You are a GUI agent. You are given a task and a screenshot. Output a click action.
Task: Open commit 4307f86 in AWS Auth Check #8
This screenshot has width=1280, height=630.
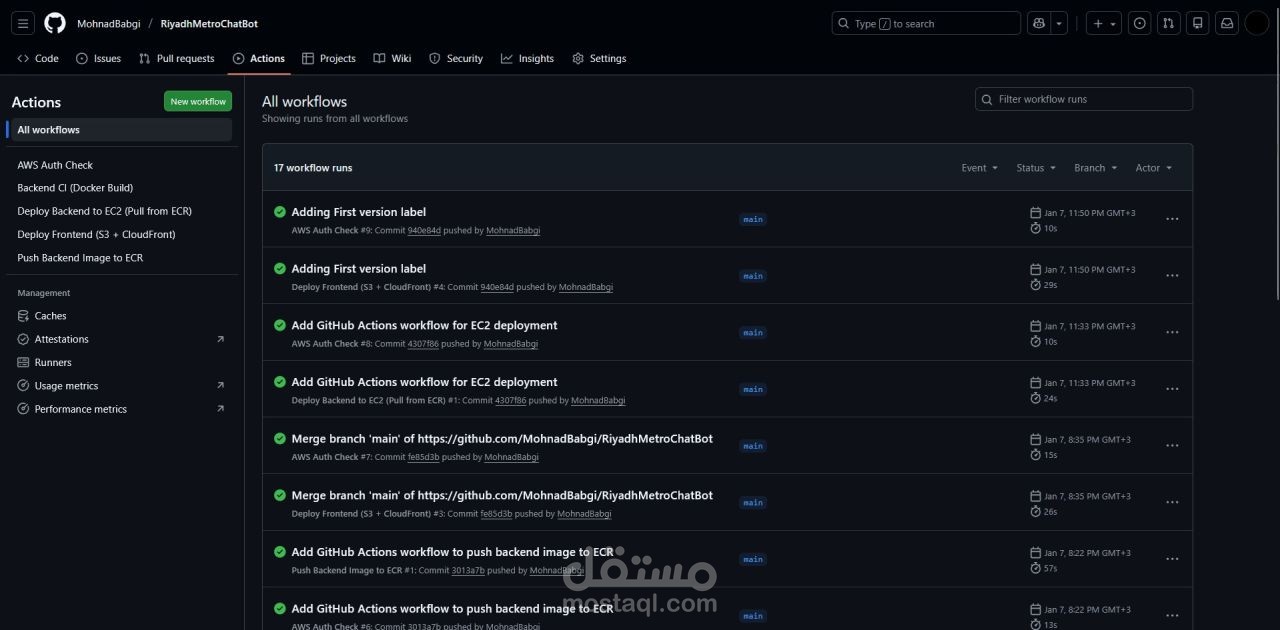pos(423,344)
